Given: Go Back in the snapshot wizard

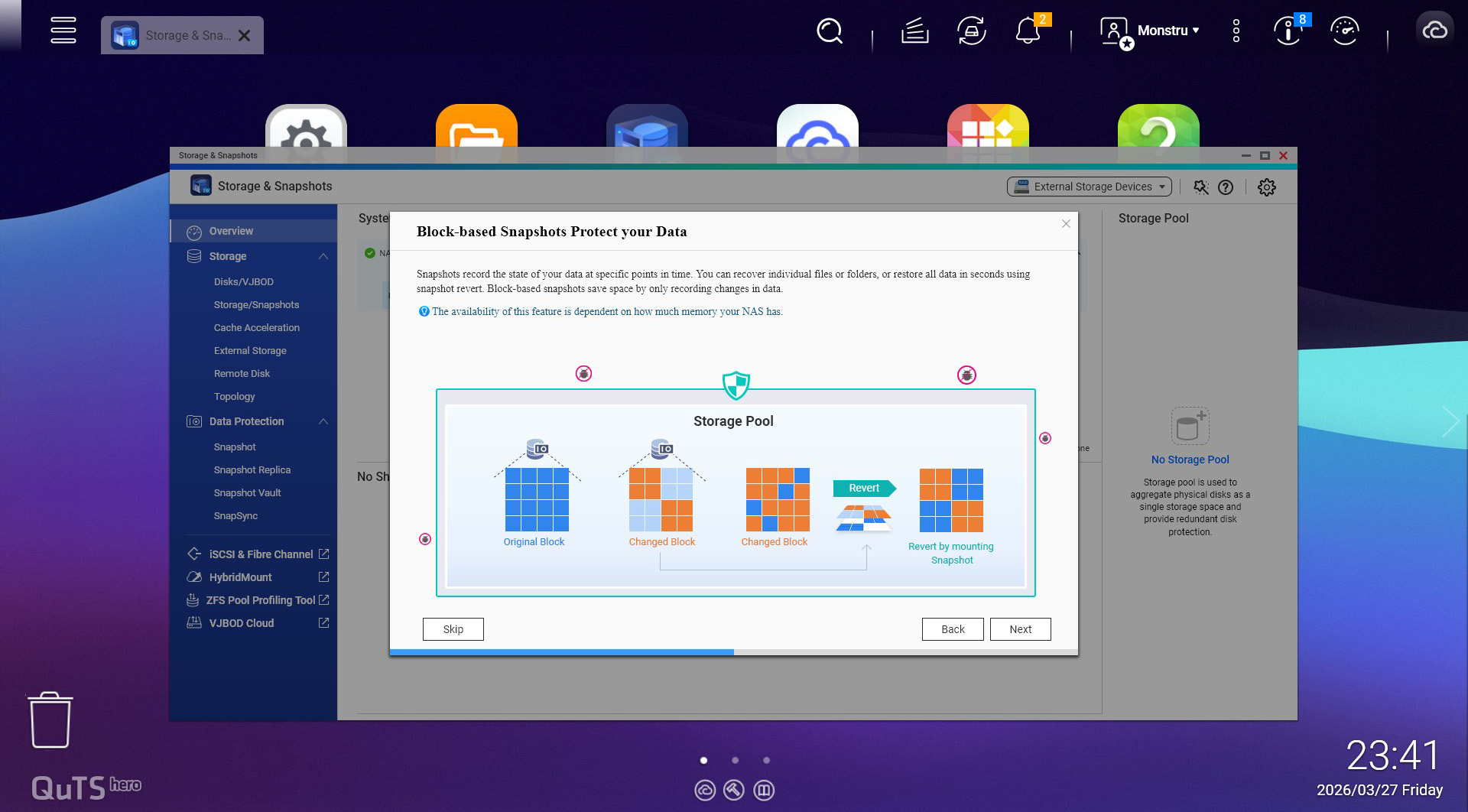Looking at the screenshot, I should 953,629.
